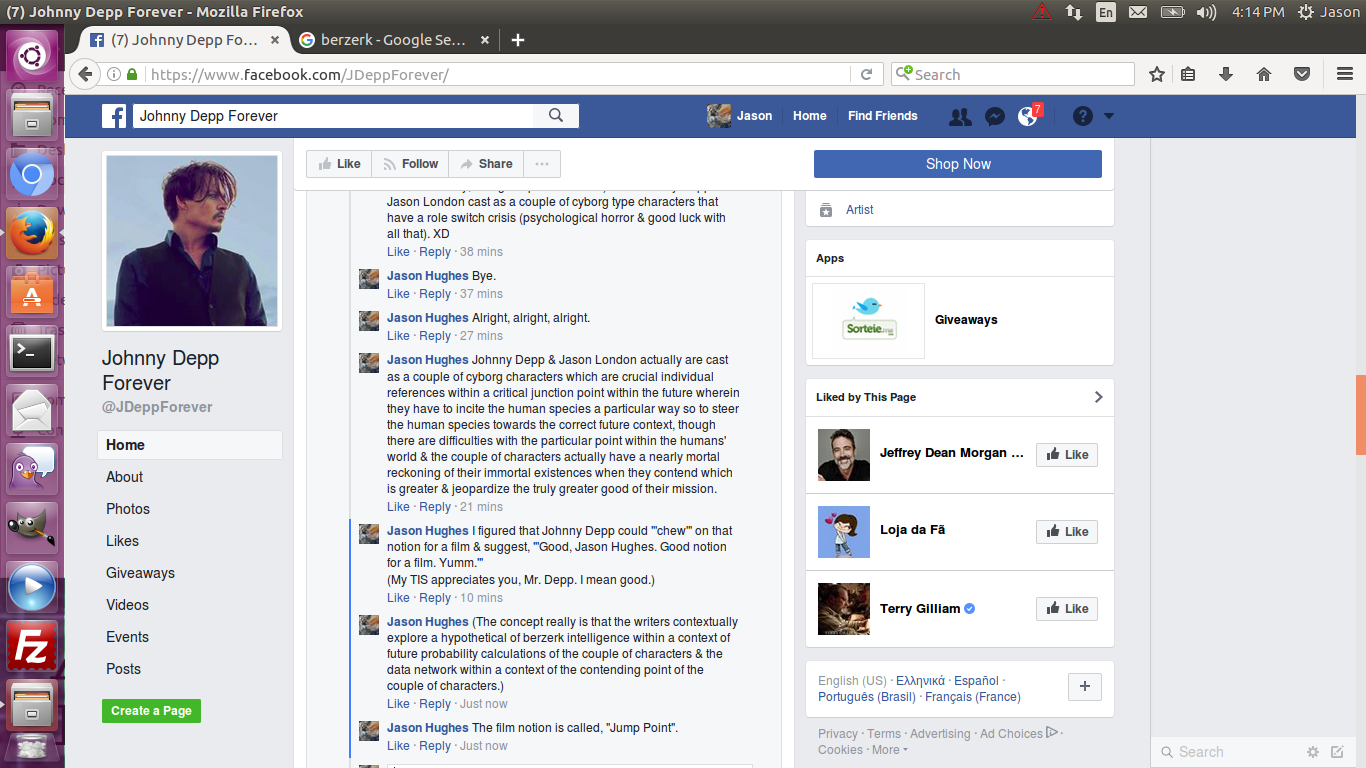1366x768 pixels.
Task: Open the Terry Gilliam page thumbnail
Action: [844, 609]
